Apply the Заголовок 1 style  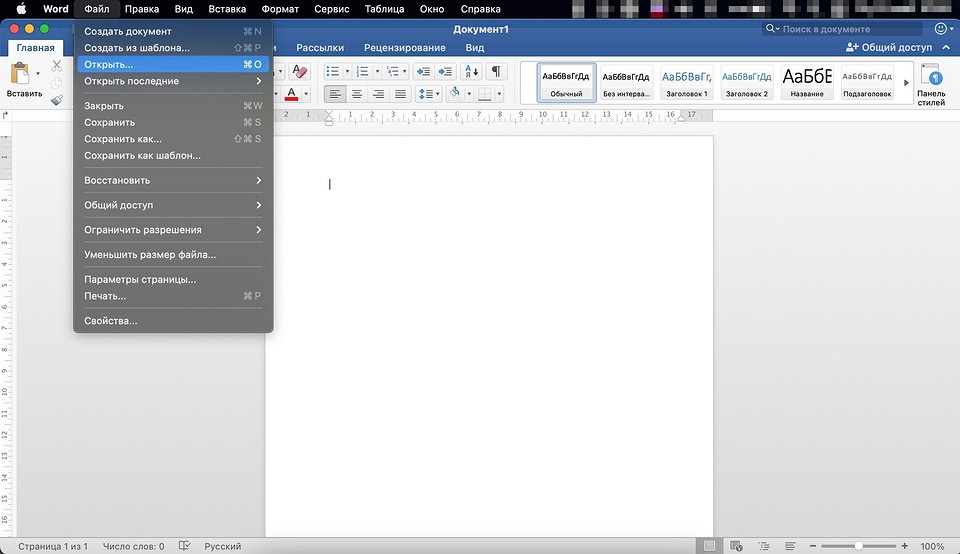coord(686,82)
